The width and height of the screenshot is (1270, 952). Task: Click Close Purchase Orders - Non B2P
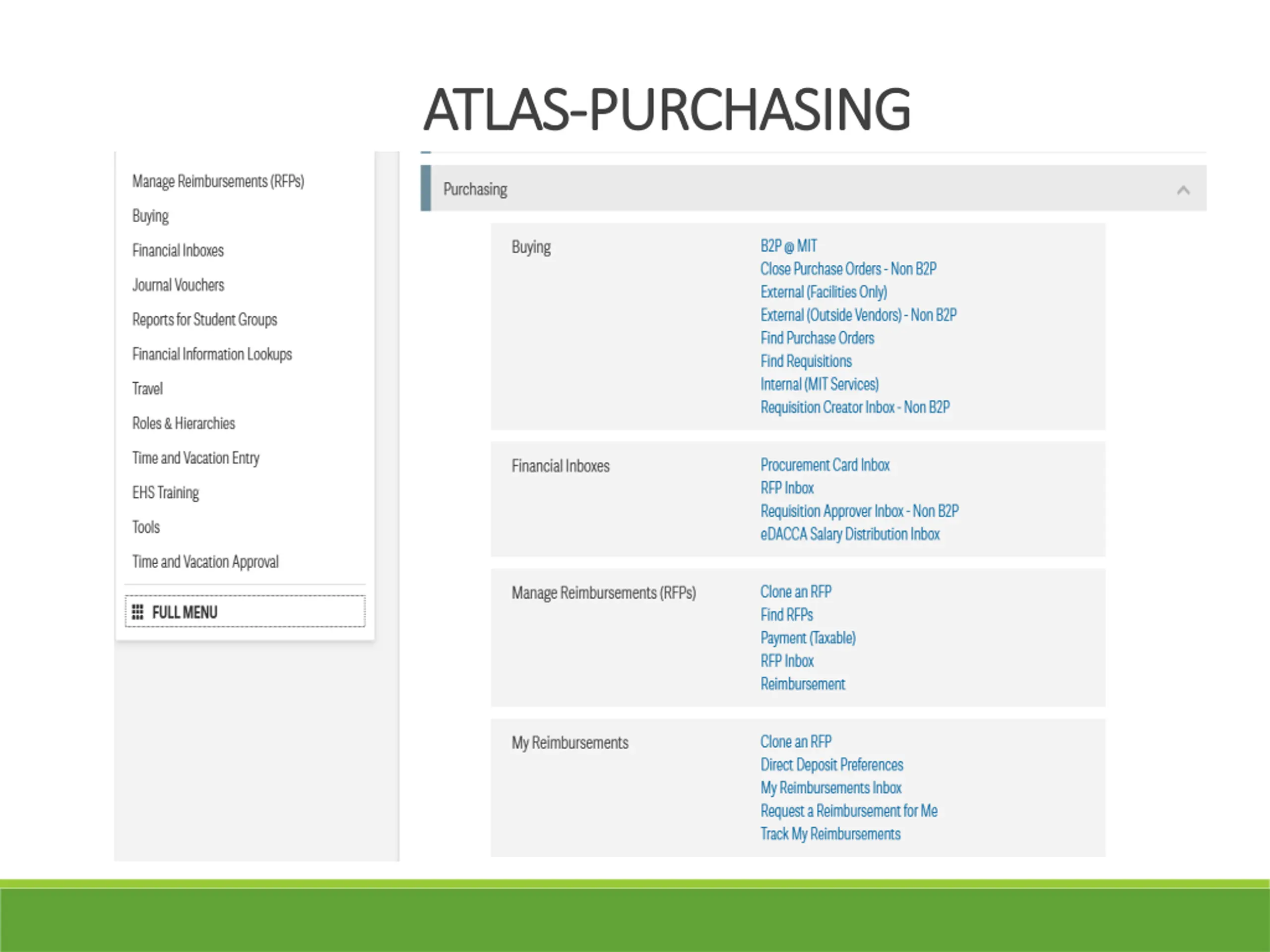pos(848,269)
